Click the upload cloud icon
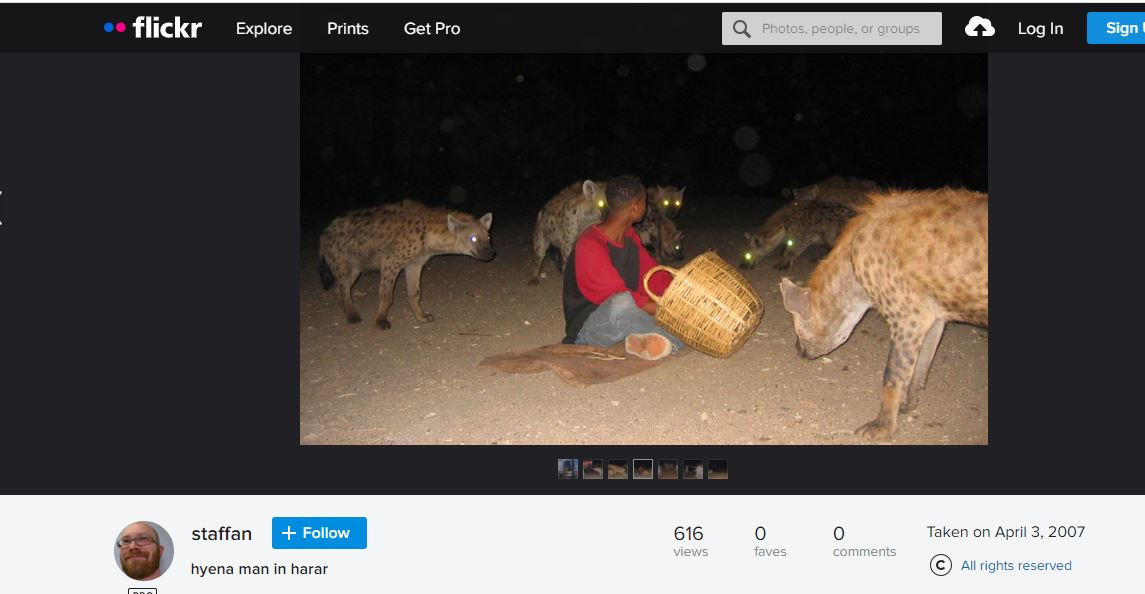Viewport: 1145px width, 594px height. (x=979, y=28)
